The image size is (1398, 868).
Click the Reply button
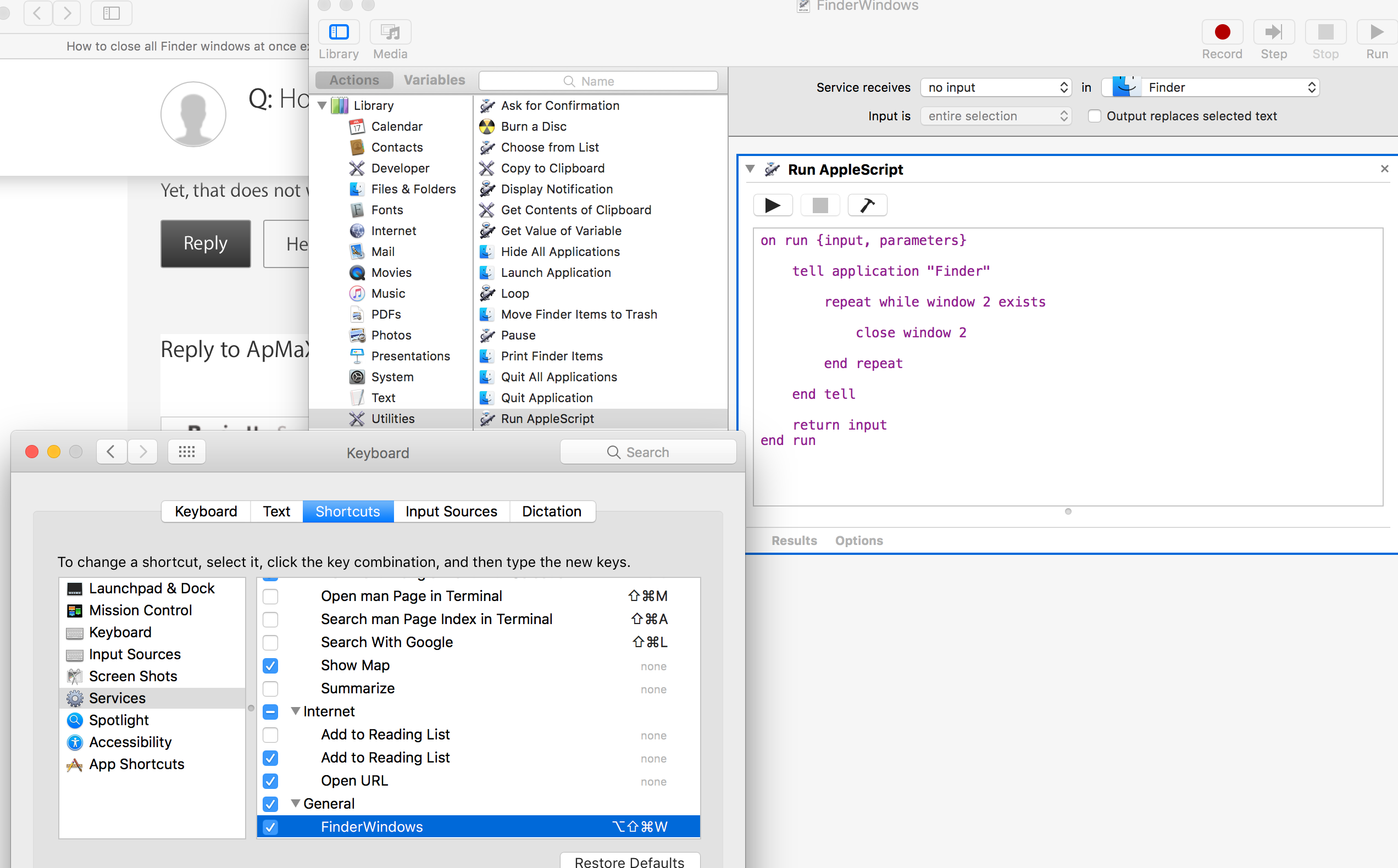tap(206, 243)
